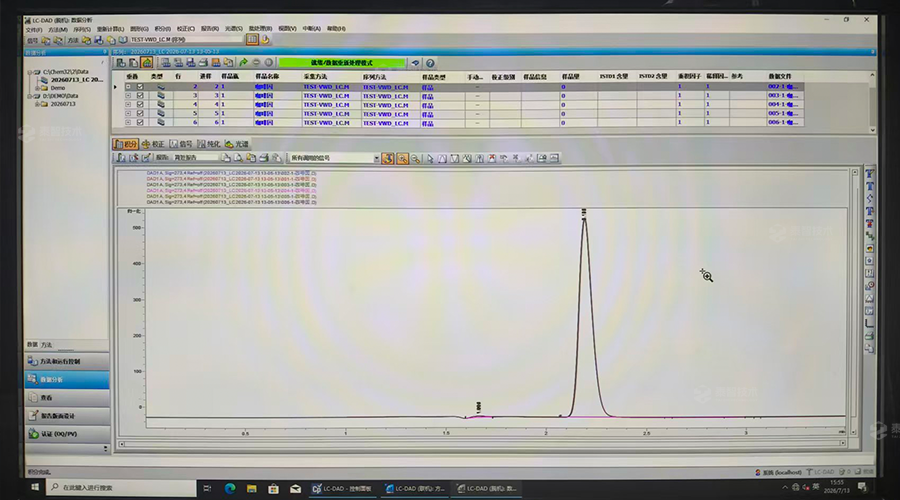This screenshot has height=500, width=900.
Task: Click the help question mark icon
Action: [x=430, y=63]
